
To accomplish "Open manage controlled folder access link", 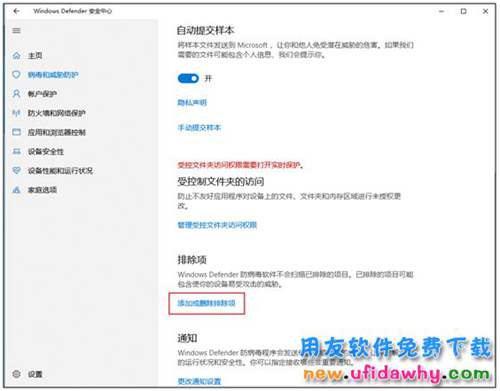I will (217, 225).
